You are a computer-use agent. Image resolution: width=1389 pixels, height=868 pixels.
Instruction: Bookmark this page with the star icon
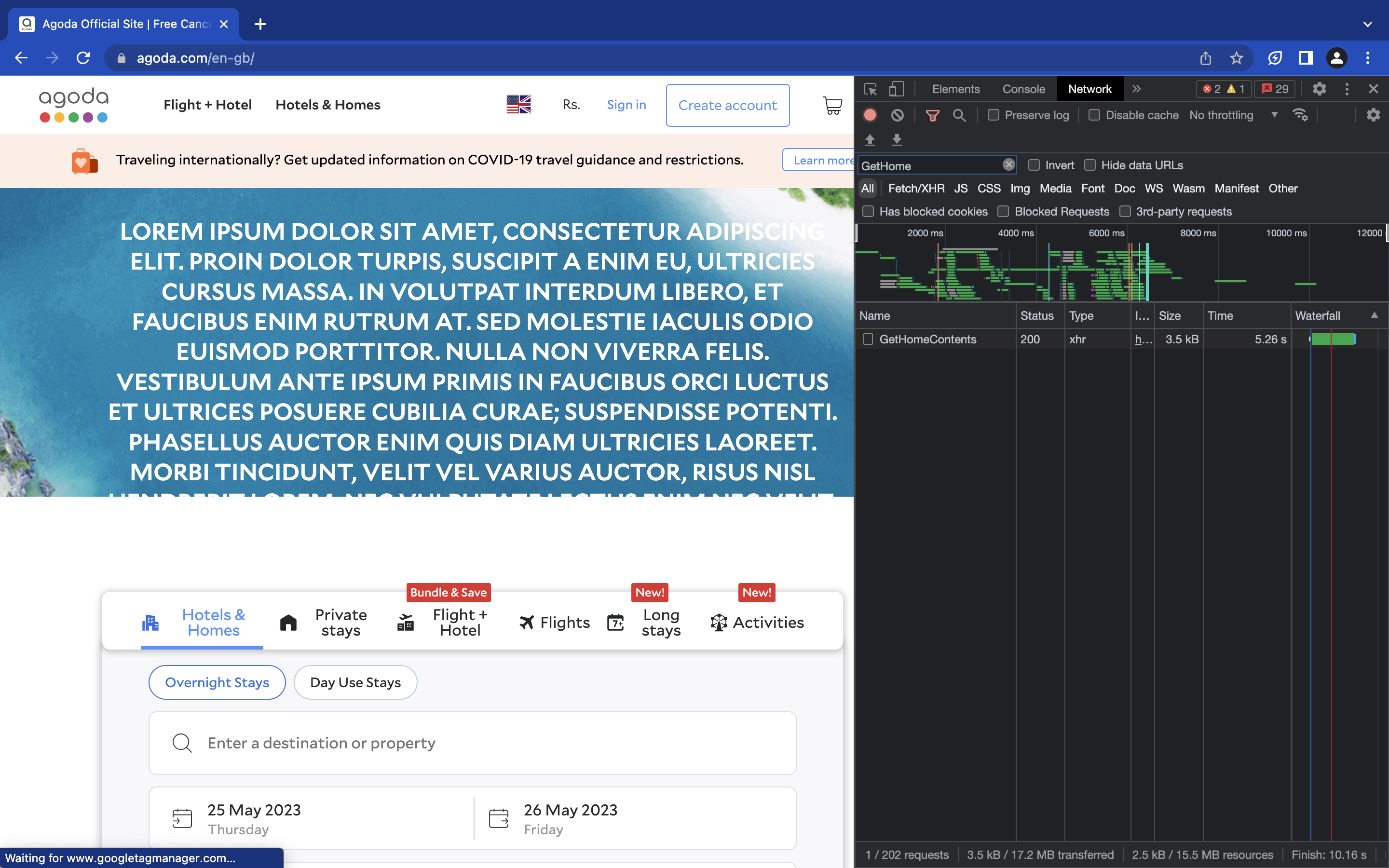[x=1236, y=58]
